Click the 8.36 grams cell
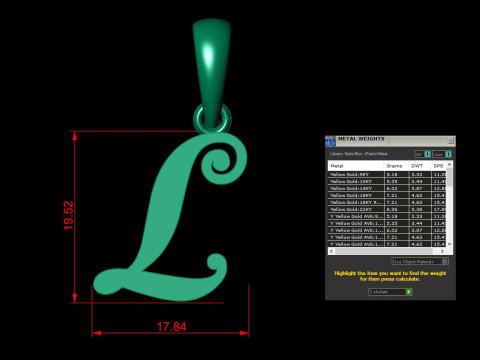This screenshot has height=360, width=480. tap(396, 209)
